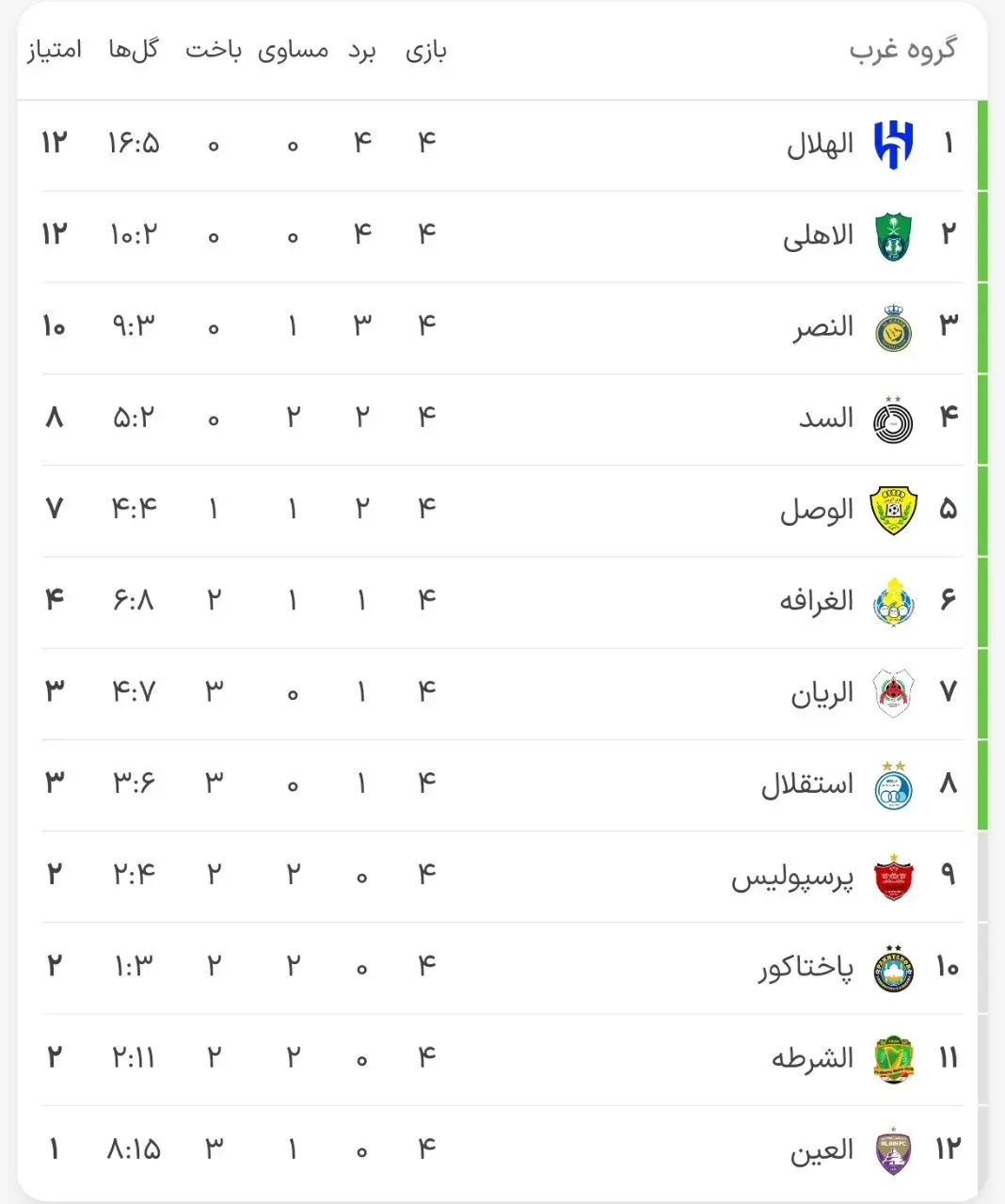Open the Al-Shorta green harp logo

[x=892, y=1059]
